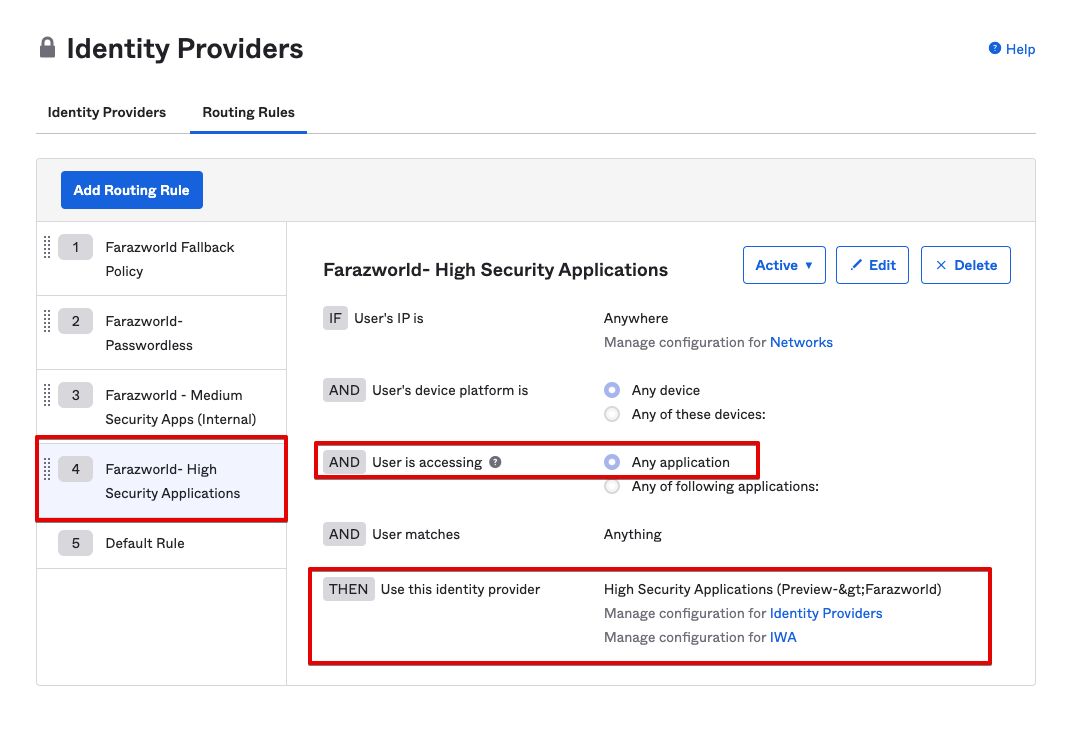Click the Help question mark icon
The height and width of the screenshot is (737, 1075).
[994, 48]
